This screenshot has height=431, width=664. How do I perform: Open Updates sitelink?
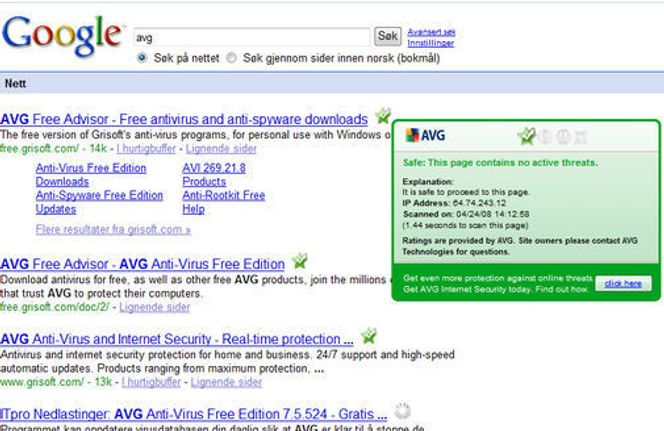pos(56,209)
